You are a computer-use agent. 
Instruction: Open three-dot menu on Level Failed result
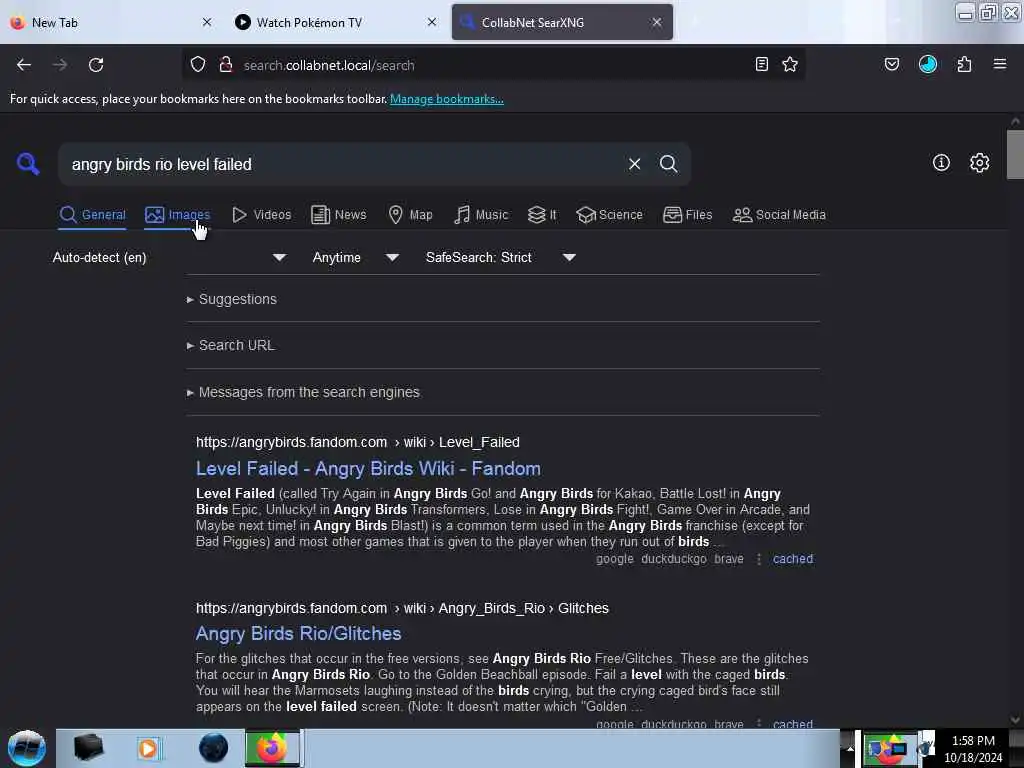[x=759, y=559]
